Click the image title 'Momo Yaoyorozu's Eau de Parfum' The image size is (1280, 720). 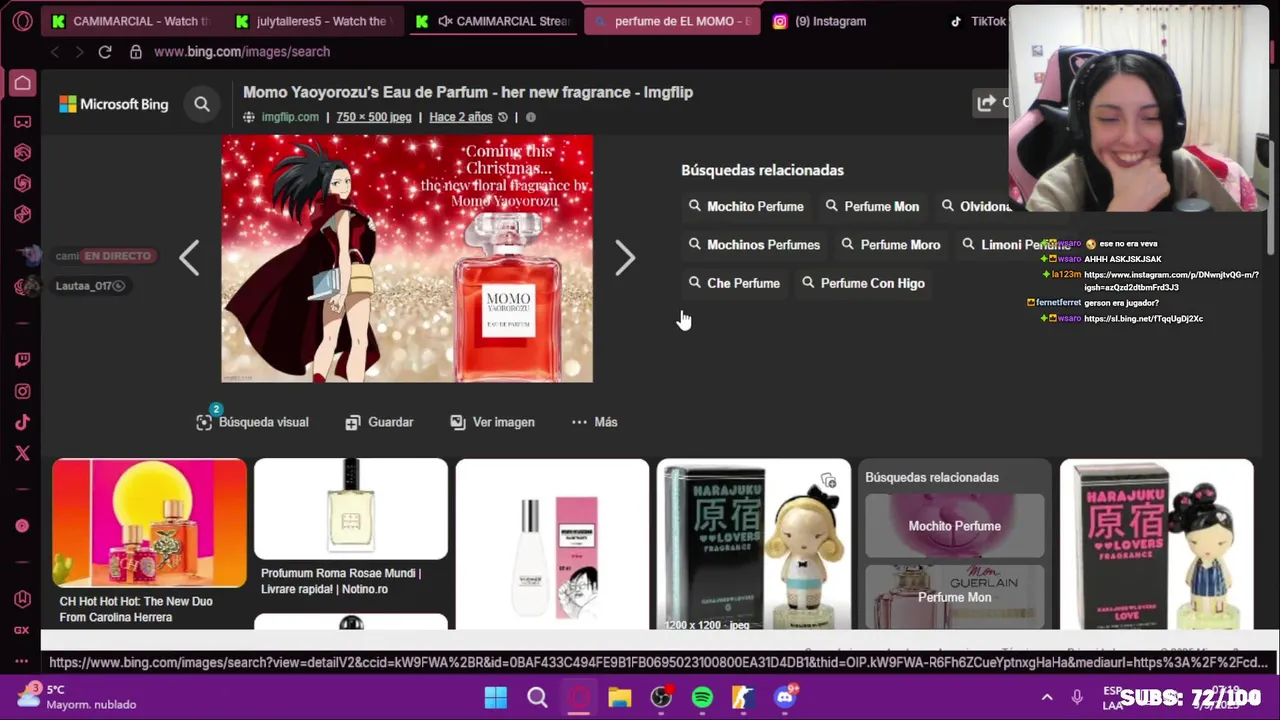[x=468, y=92]
